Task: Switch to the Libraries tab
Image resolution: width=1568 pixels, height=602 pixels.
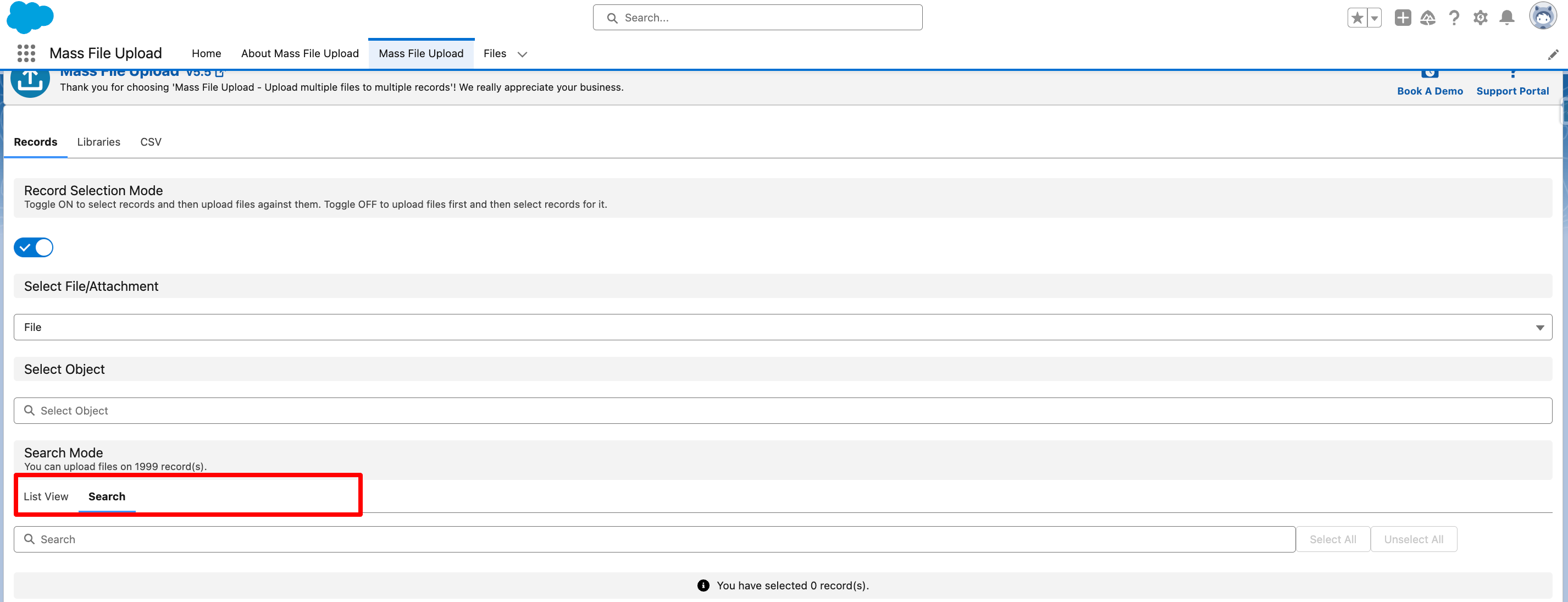Action: click(98, 142)
